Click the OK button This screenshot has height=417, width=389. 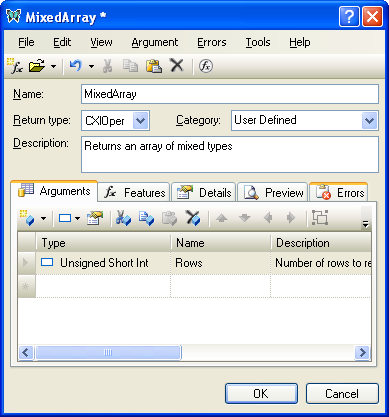[261, 394]
